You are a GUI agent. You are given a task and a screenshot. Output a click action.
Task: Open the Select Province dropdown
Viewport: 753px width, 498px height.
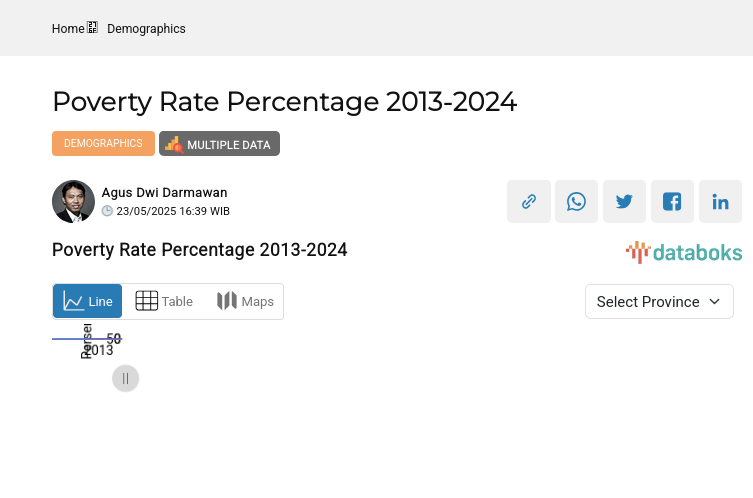pyautogui.click(x=659, y=301)
